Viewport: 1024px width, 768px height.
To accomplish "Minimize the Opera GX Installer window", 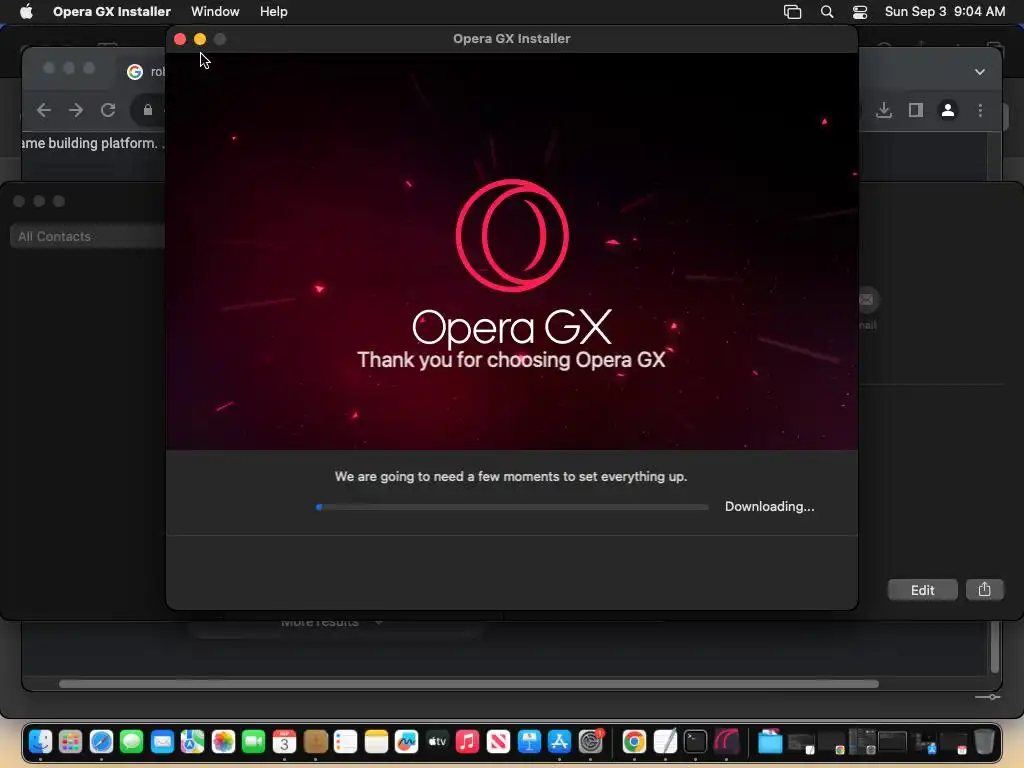I will point(200,39).
